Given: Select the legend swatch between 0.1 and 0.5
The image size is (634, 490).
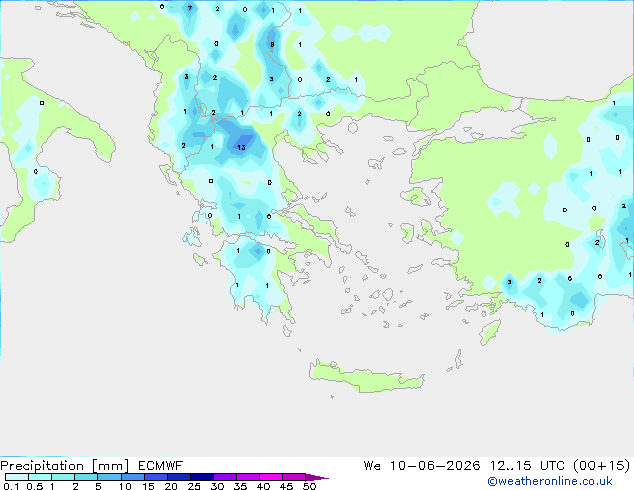Looking at the screenshot, I should click(17, 477).
